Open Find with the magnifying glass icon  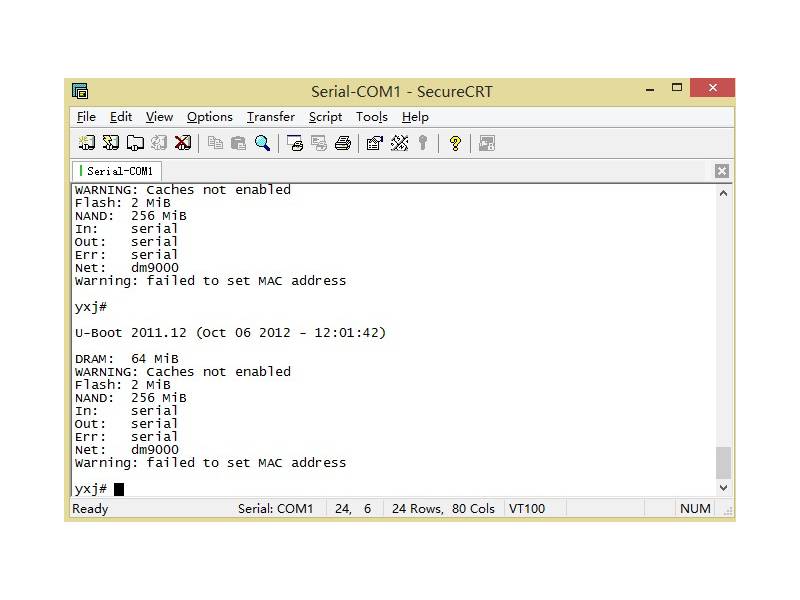point(262,143)
